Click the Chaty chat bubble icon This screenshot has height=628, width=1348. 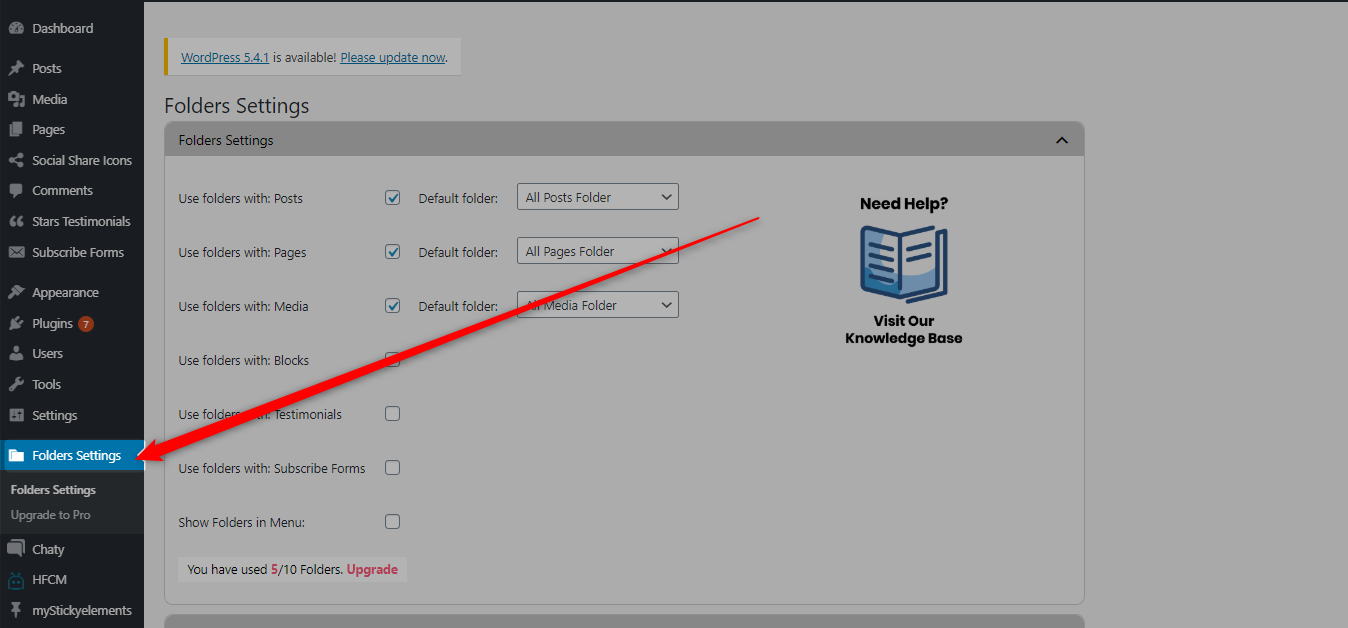click(16, 549)
